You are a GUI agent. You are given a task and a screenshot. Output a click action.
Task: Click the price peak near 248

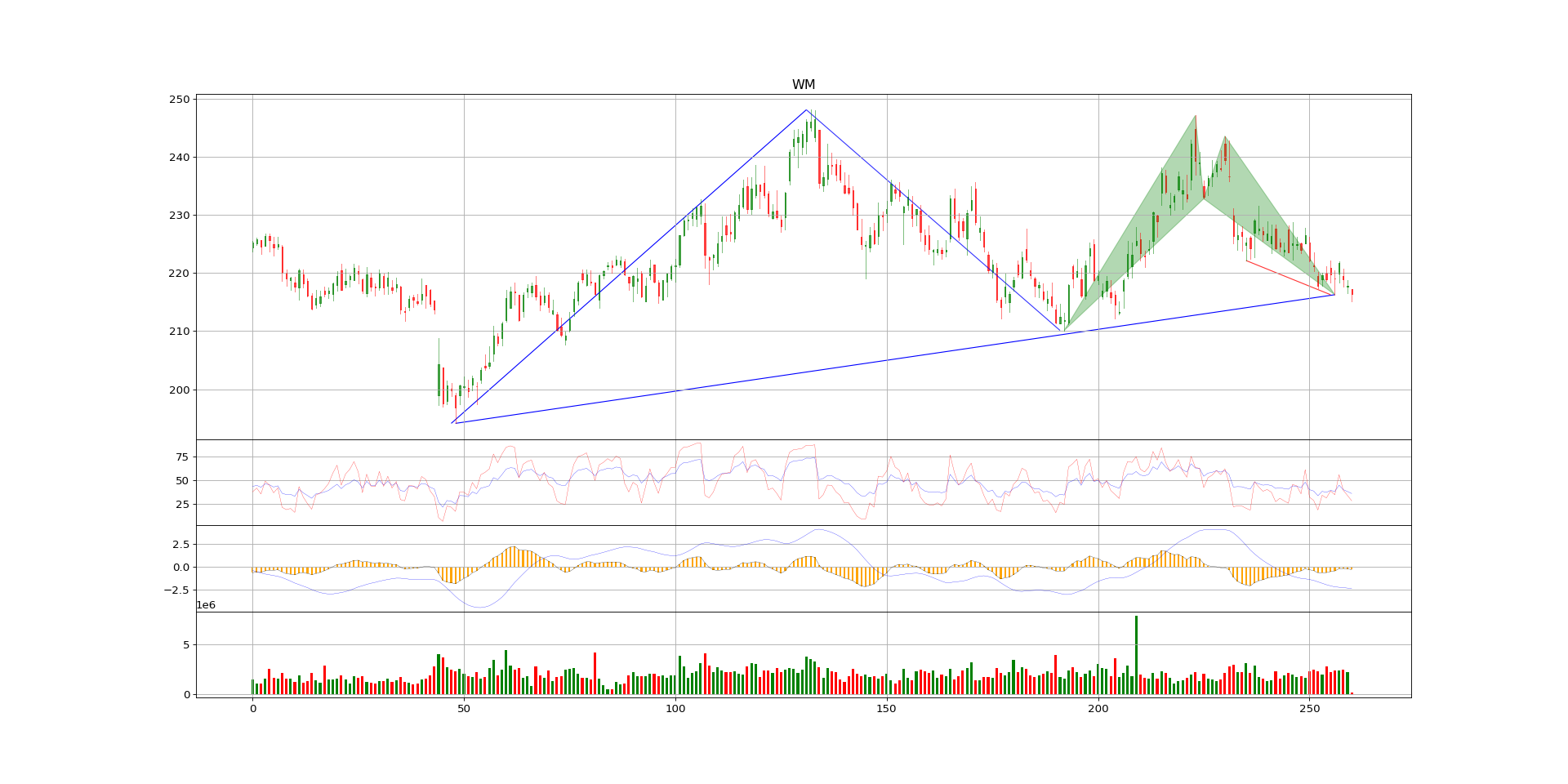806,110
